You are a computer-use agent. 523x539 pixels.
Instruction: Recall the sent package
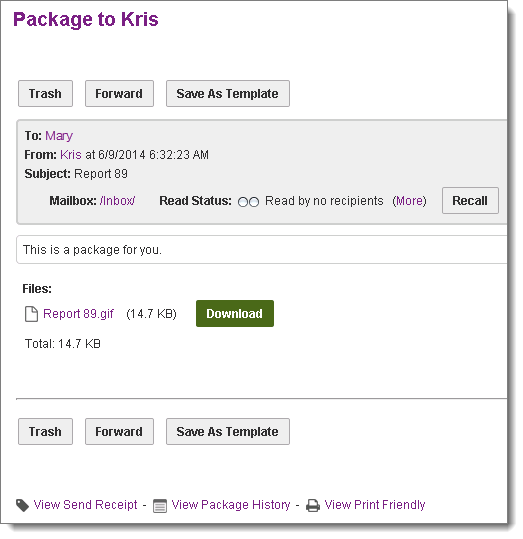470,200
